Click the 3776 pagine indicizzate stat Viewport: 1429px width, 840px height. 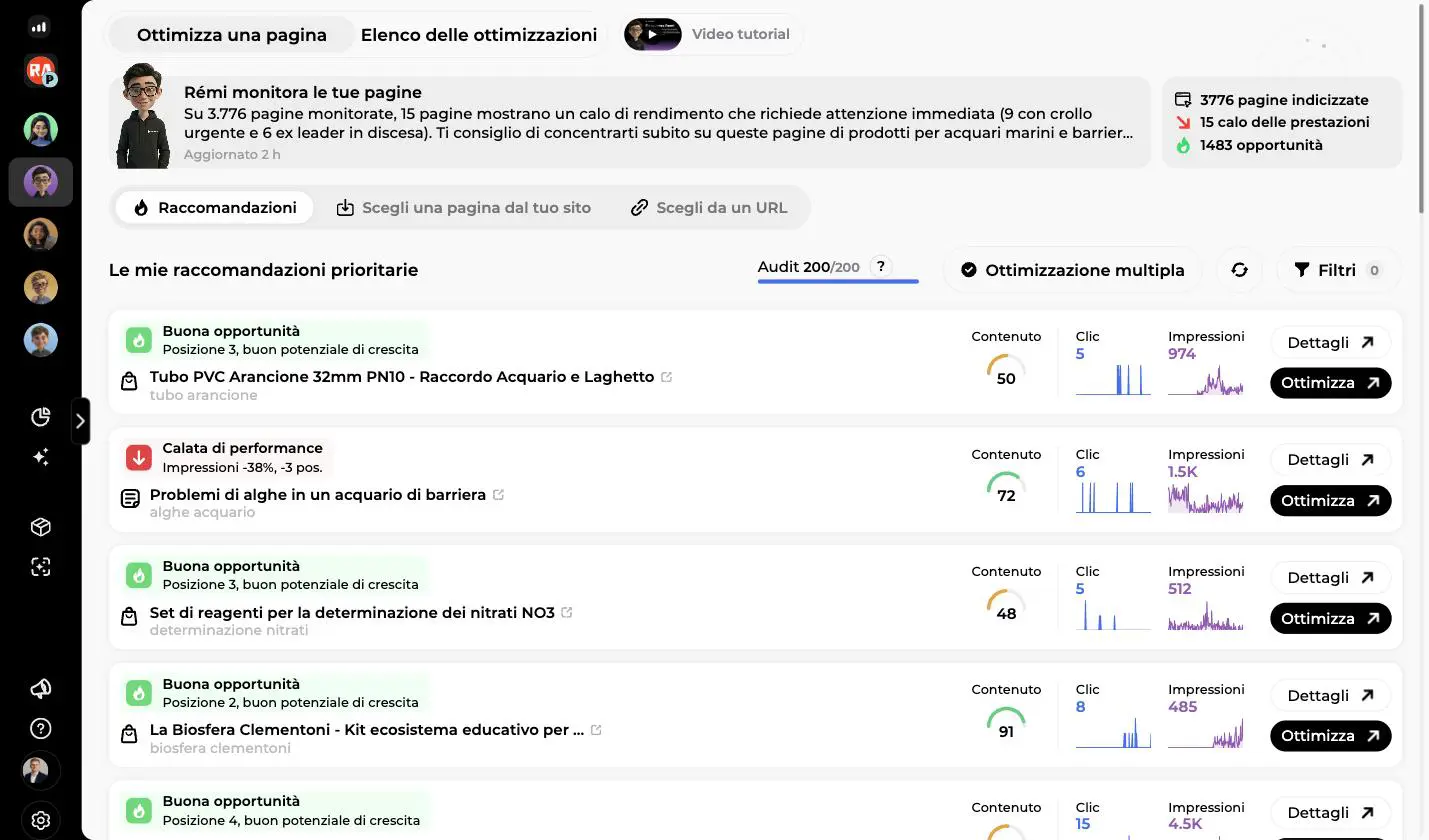(x=1271, y=100)
